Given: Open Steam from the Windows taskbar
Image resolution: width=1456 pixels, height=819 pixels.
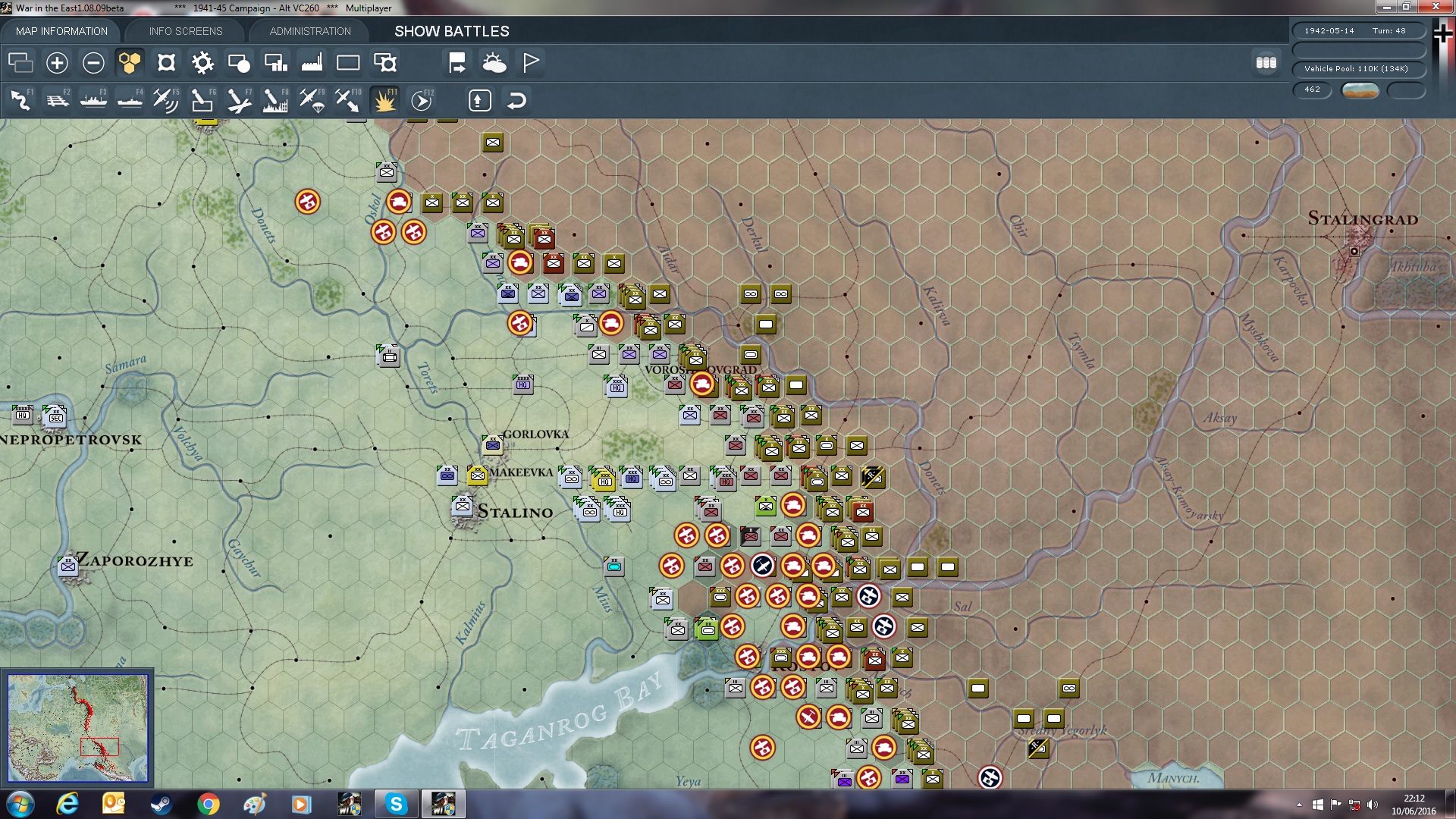Looking at the screenshot, I should (x=161, y=804).
